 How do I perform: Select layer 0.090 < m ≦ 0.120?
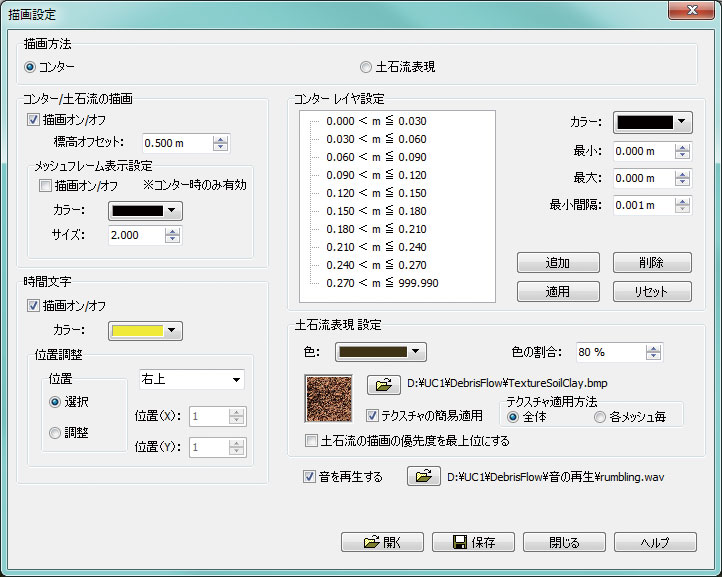pyautogui.click(x=376, y=175)
